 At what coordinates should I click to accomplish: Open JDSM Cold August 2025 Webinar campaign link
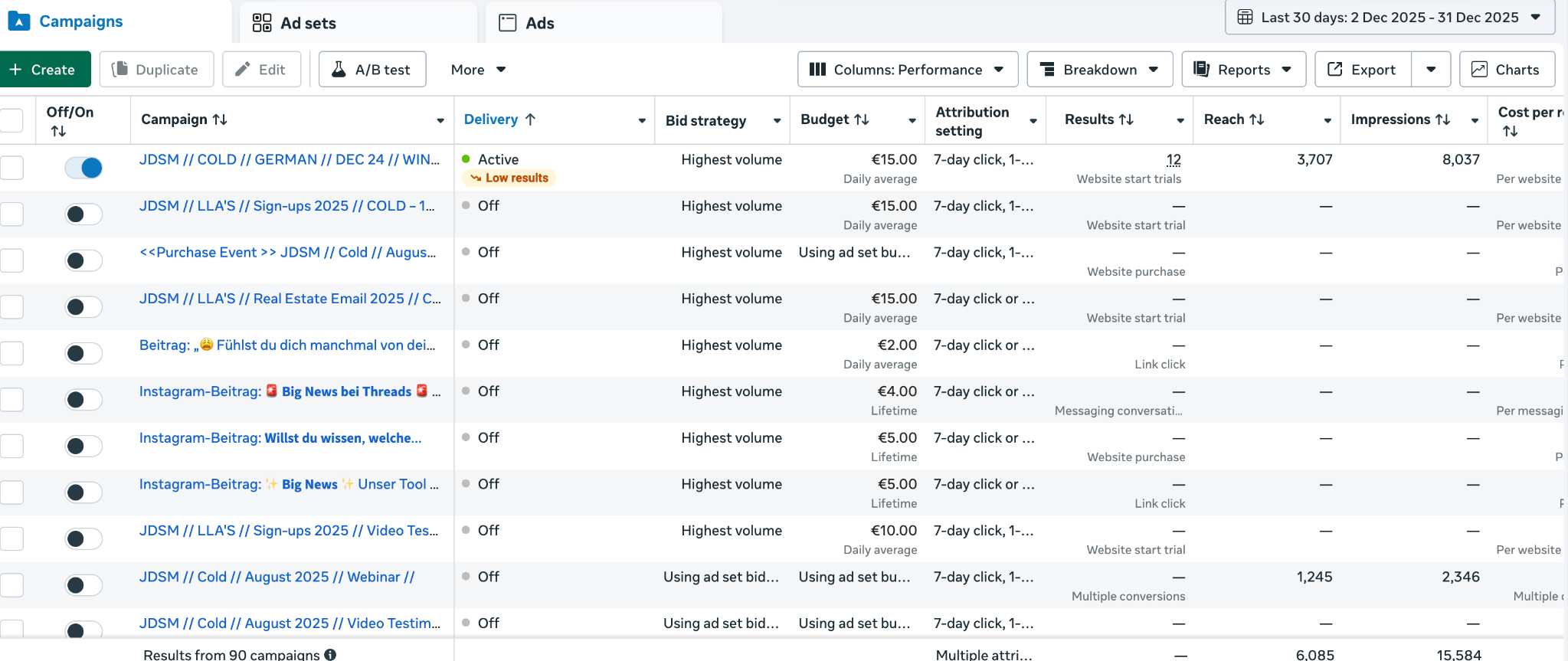(x=277, y=577)
